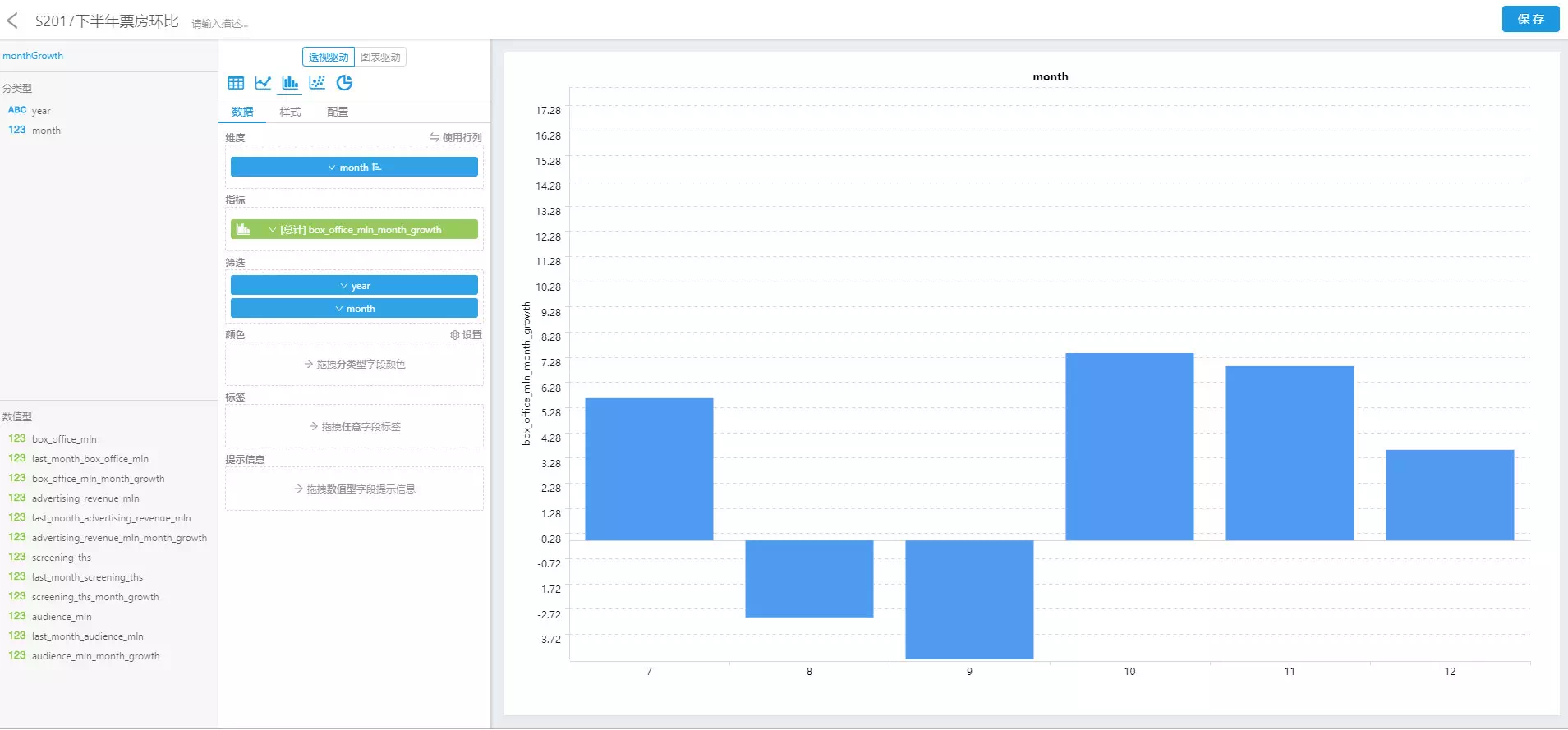Click the 保存 save button
The width and height of the screenshot is (1568, 730).
1530,19
